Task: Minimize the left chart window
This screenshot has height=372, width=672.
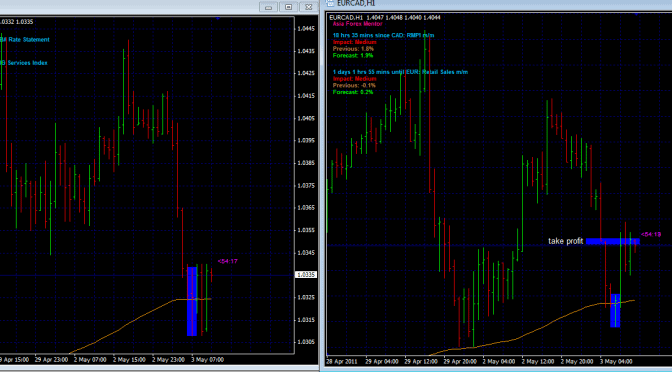Action: click(269, 7)
